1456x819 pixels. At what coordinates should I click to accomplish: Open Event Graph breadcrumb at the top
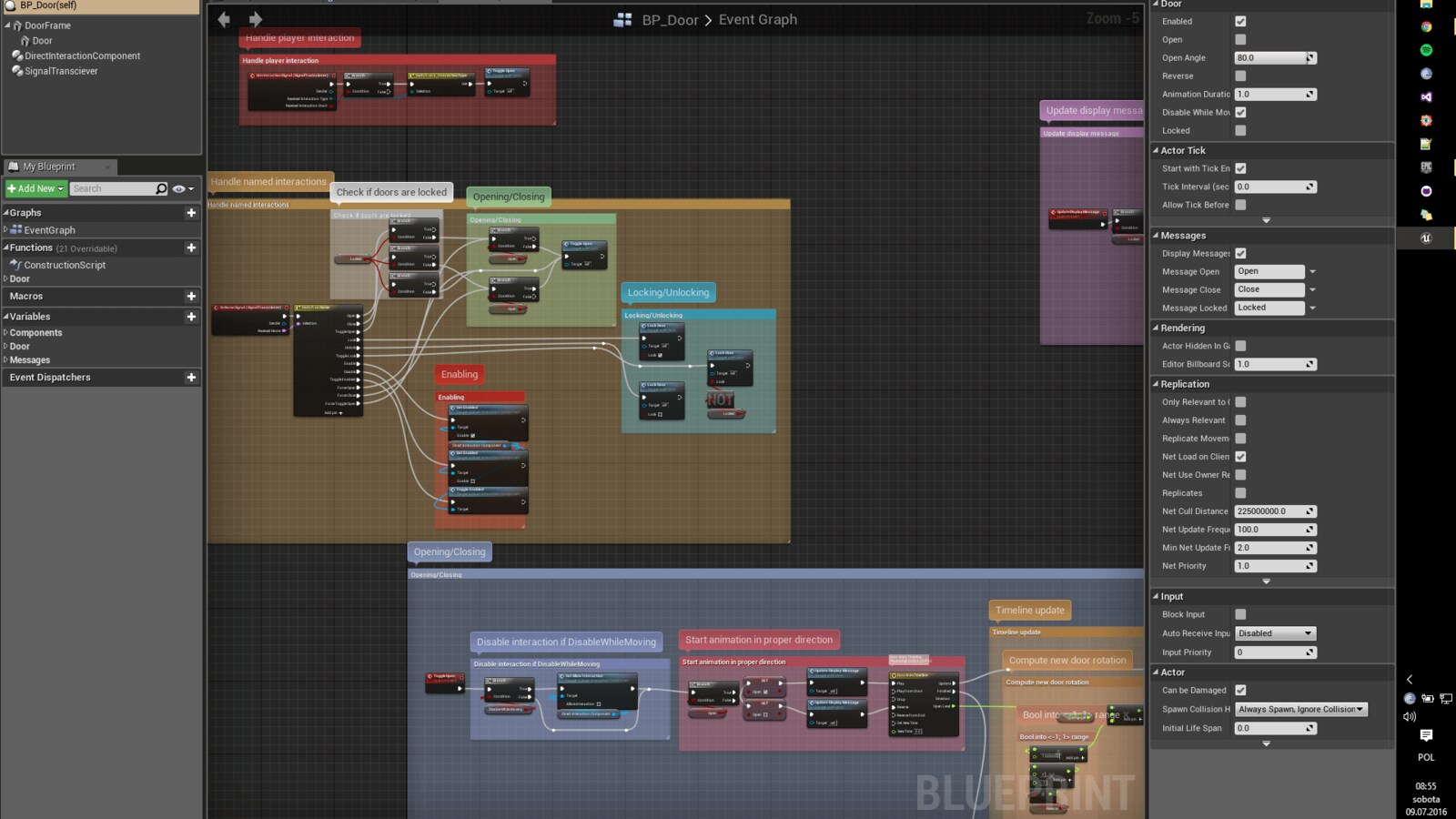coord(759,19)
